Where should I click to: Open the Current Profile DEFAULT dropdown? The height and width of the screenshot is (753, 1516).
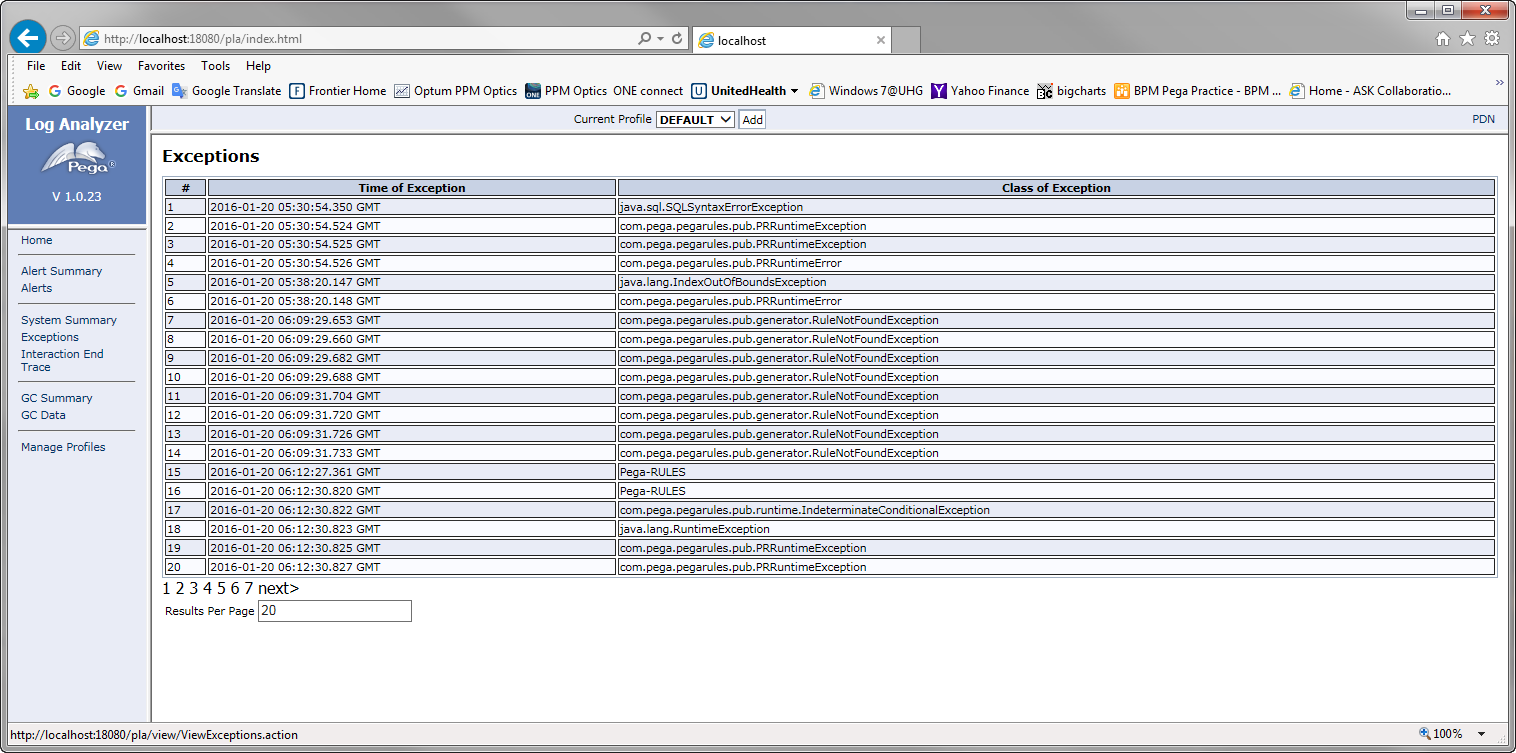[695, 119]
